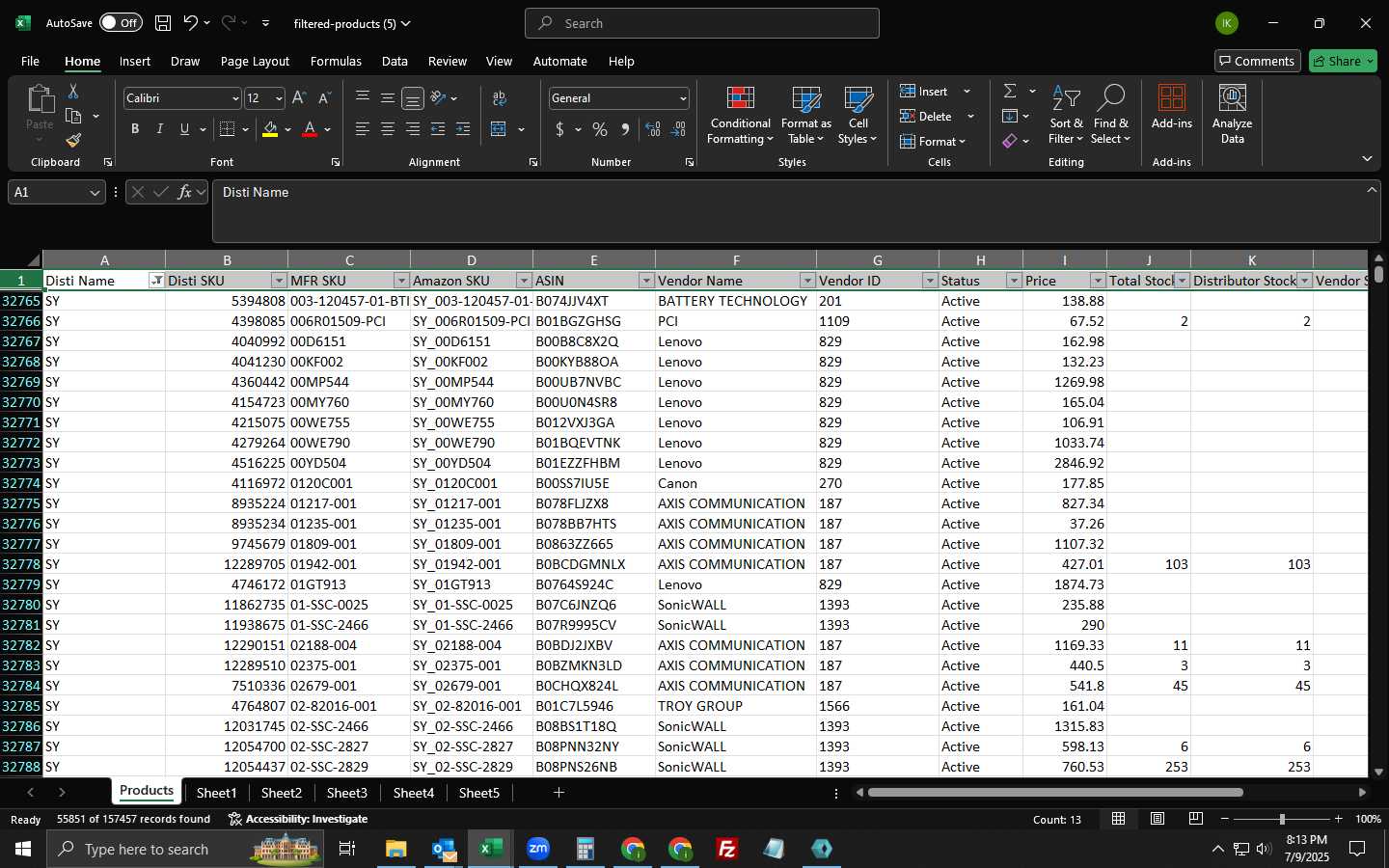Click the Increase Decimal icon
1389x868 pixels.
click(653, 129)
